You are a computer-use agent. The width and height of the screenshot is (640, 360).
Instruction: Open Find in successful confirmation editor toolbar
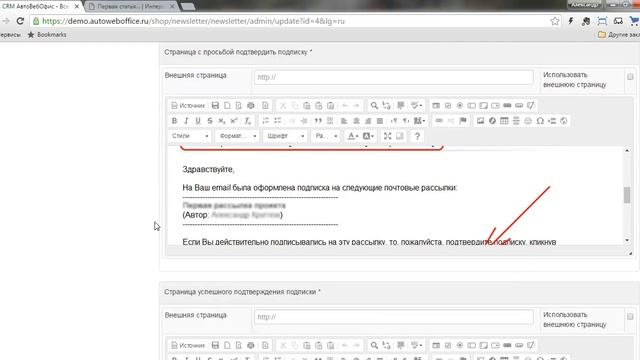(x=374, y=345)
